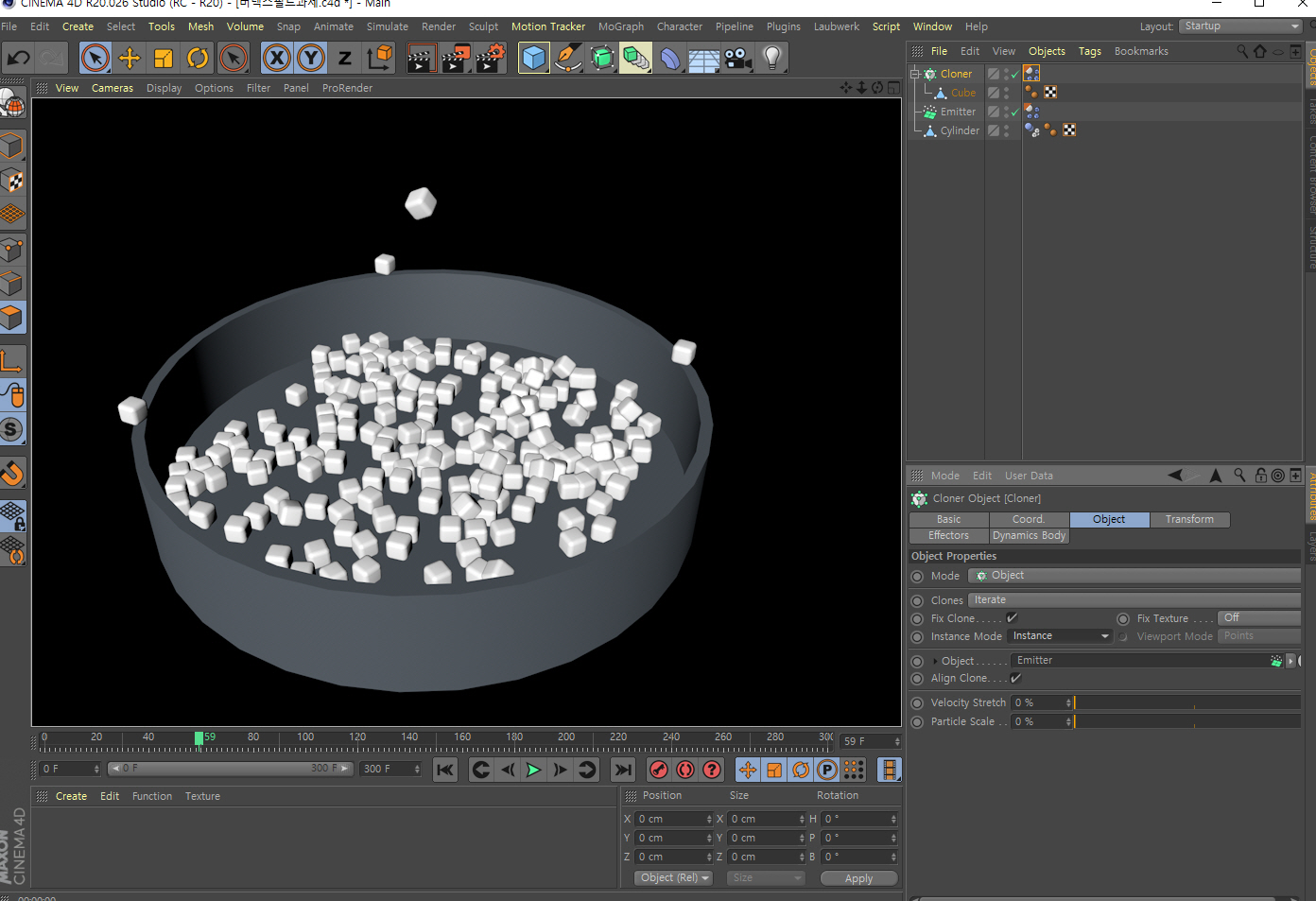Select the Rotate tool

click(198, 59)
